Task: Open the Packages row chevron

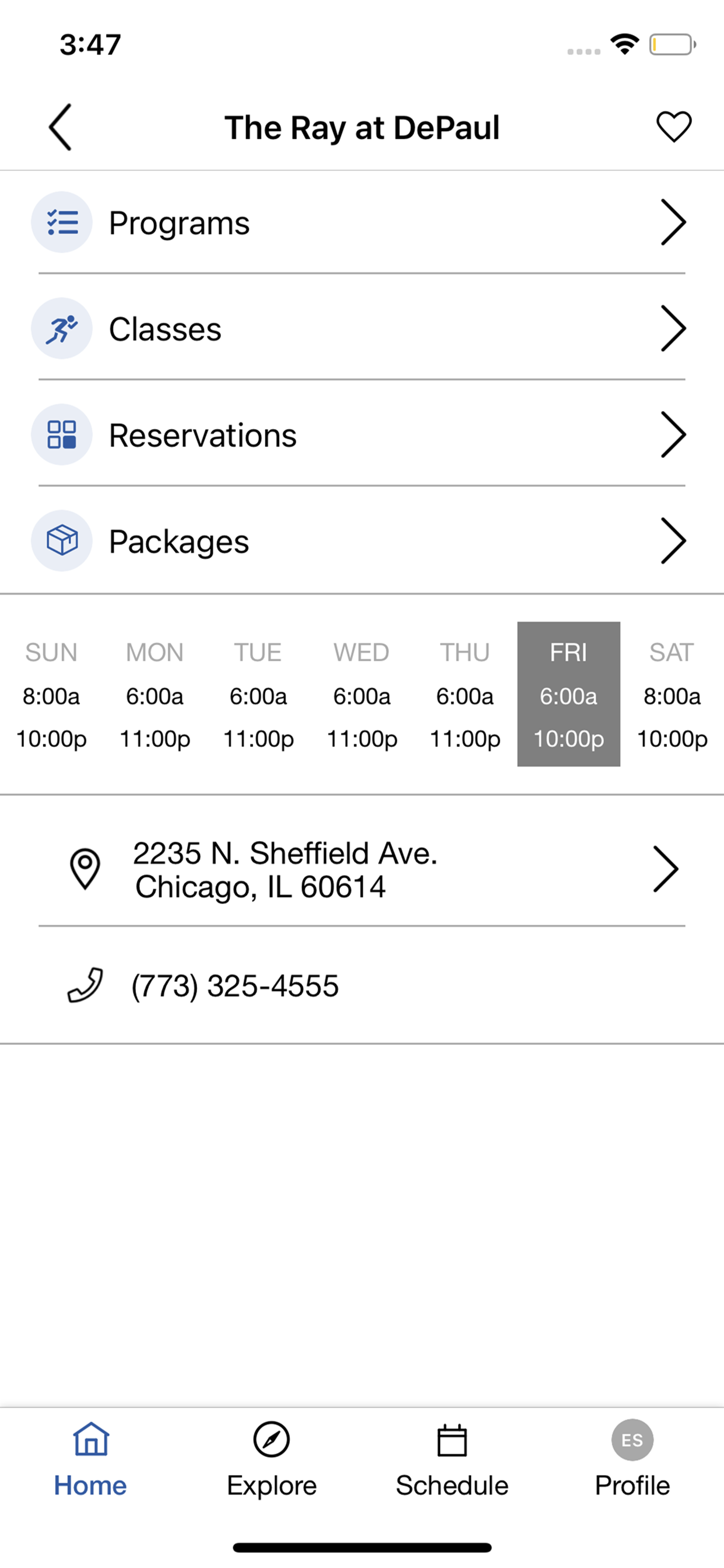Action: tap(673, 541)
